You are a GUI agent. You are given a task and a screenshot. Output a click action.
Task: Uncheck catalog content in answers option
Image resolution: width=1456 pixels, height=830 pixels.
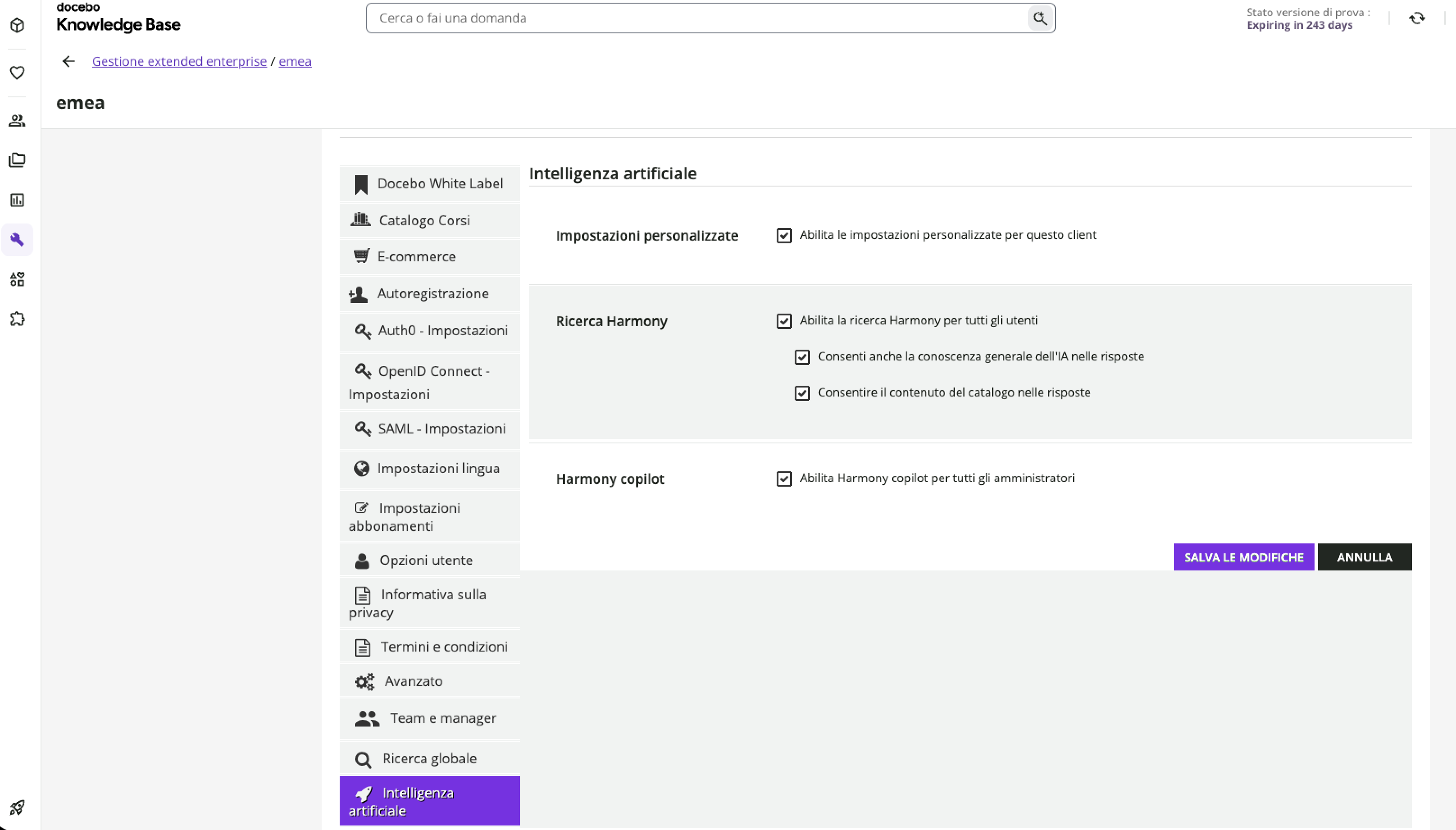pyautogui.click(x=802, y=393)
